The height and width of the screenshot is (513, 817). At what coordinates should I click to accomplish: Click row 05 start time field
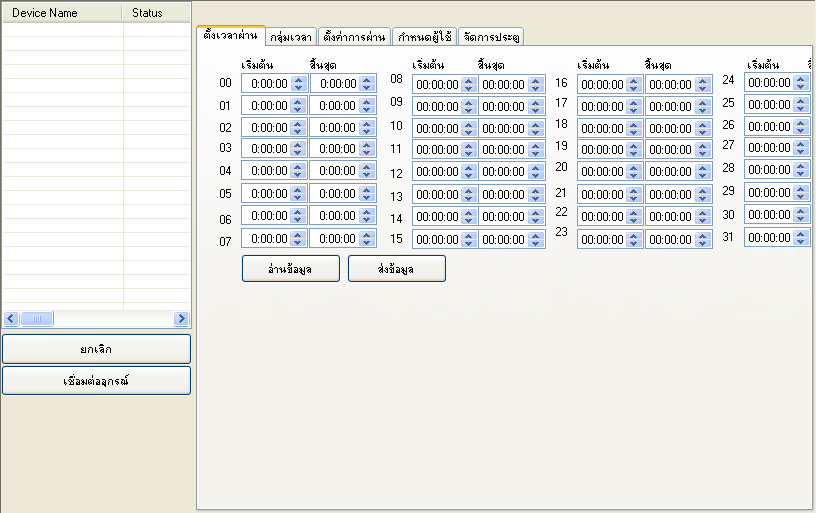[275, 193]
